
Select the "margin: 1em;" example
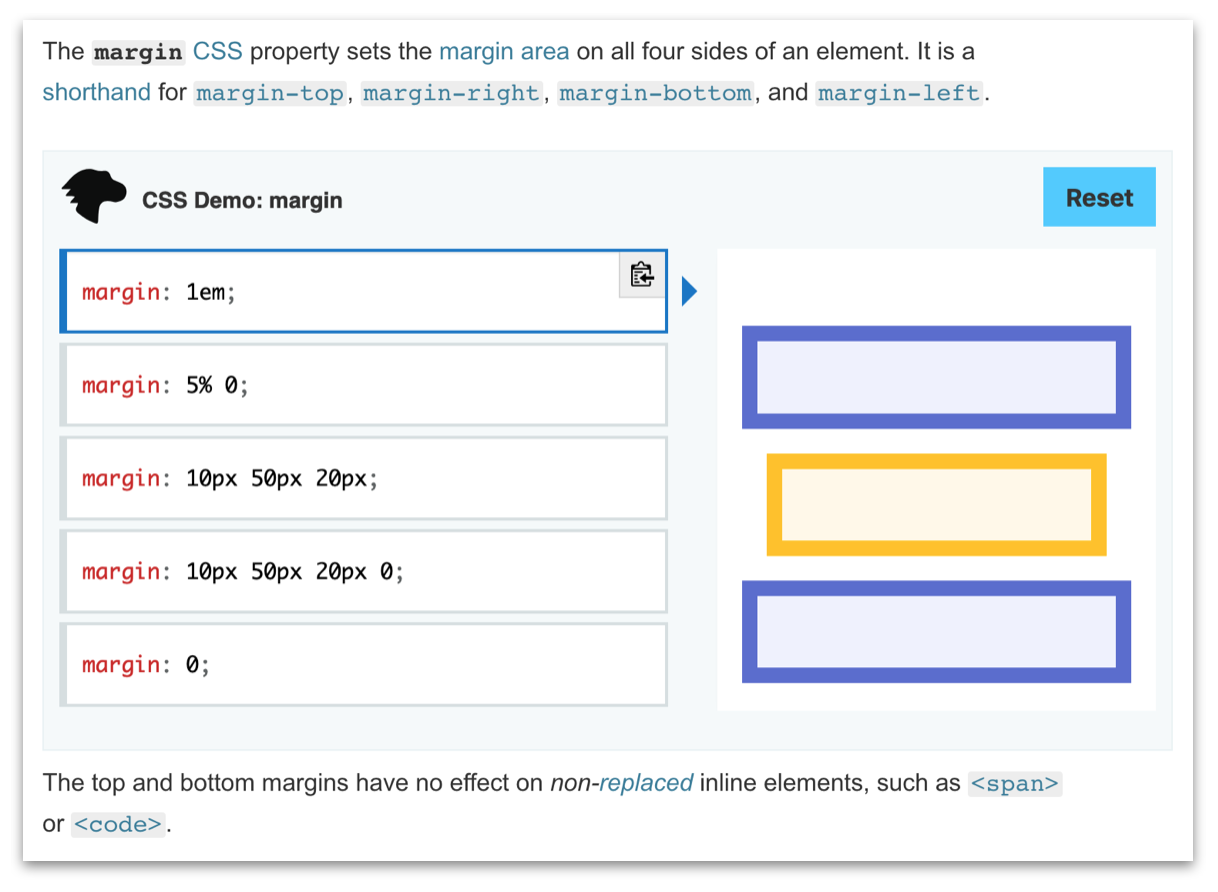364,292
